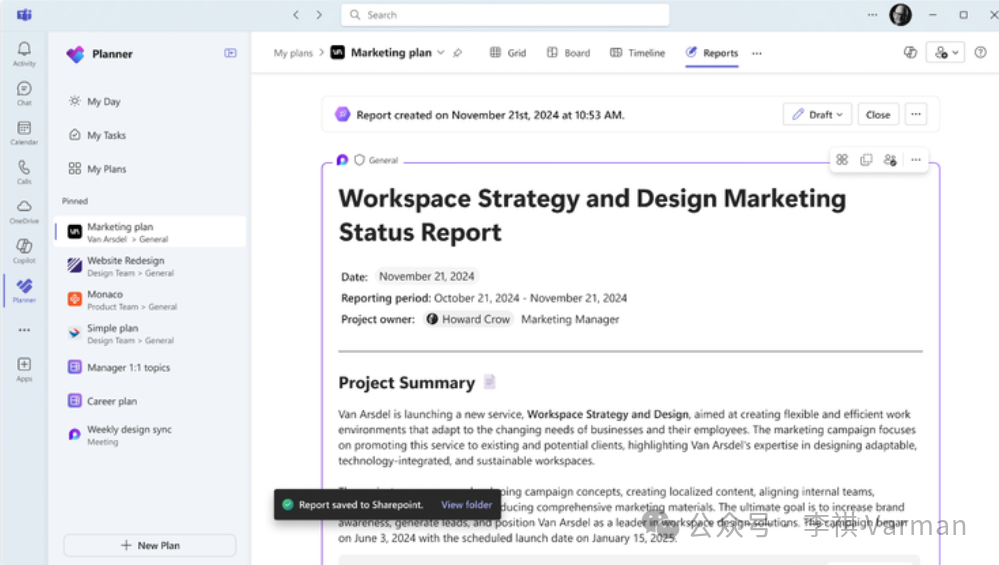Go back with the navigation arrow
This screenshot has height=565, width=999.
[x=296, y=15]
